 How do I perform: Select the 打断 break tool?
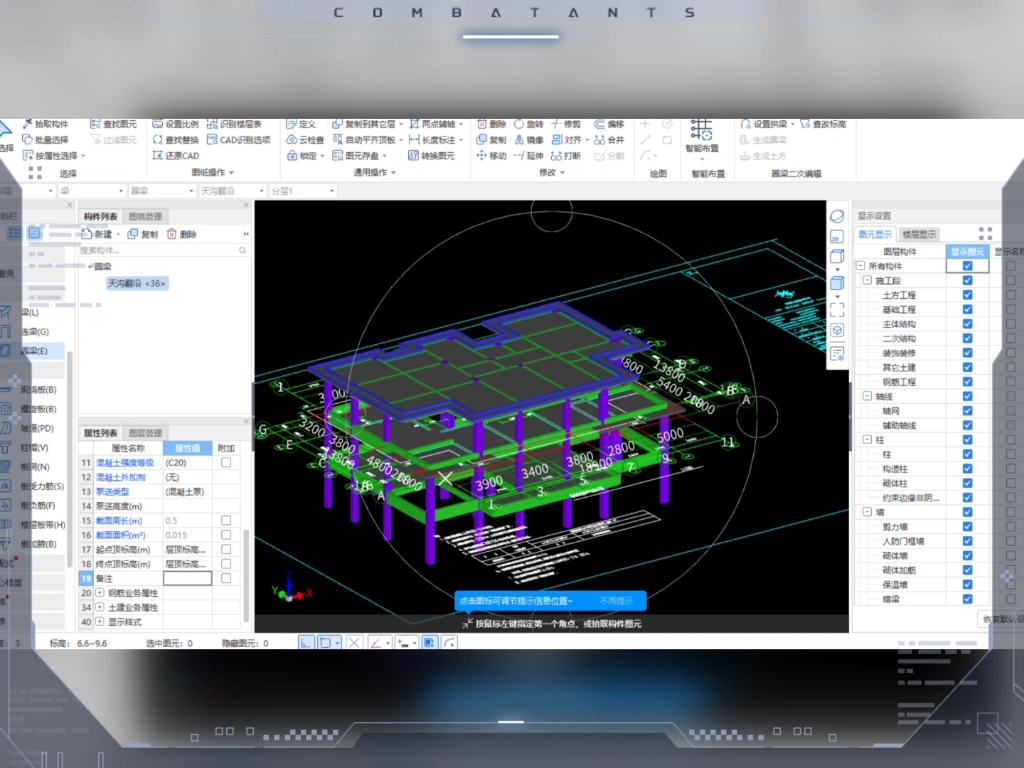pyautogui.click(x=566, y=155)
